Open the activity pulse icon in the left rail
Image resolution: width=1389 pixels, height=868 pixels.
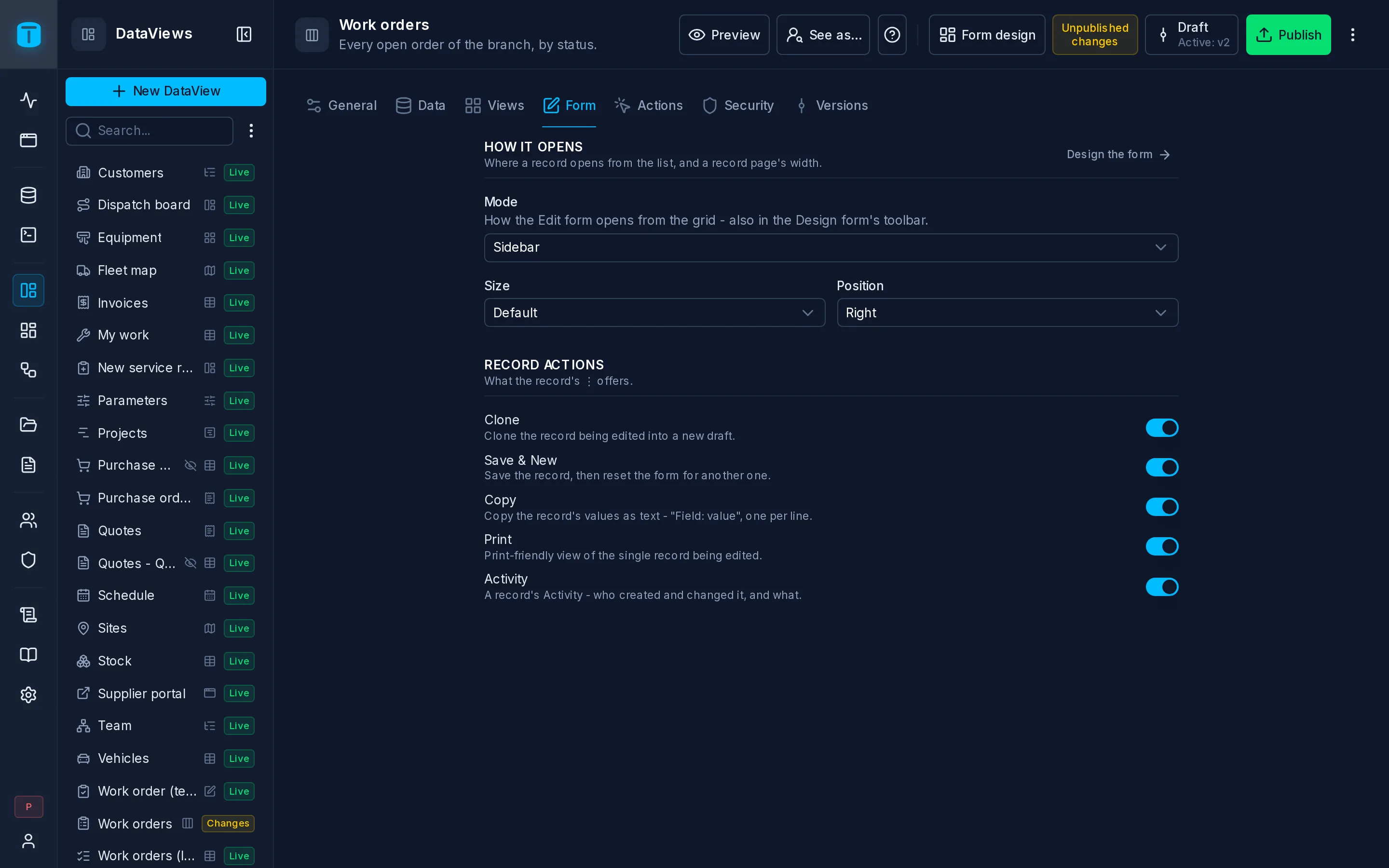[x=28, y=100]
